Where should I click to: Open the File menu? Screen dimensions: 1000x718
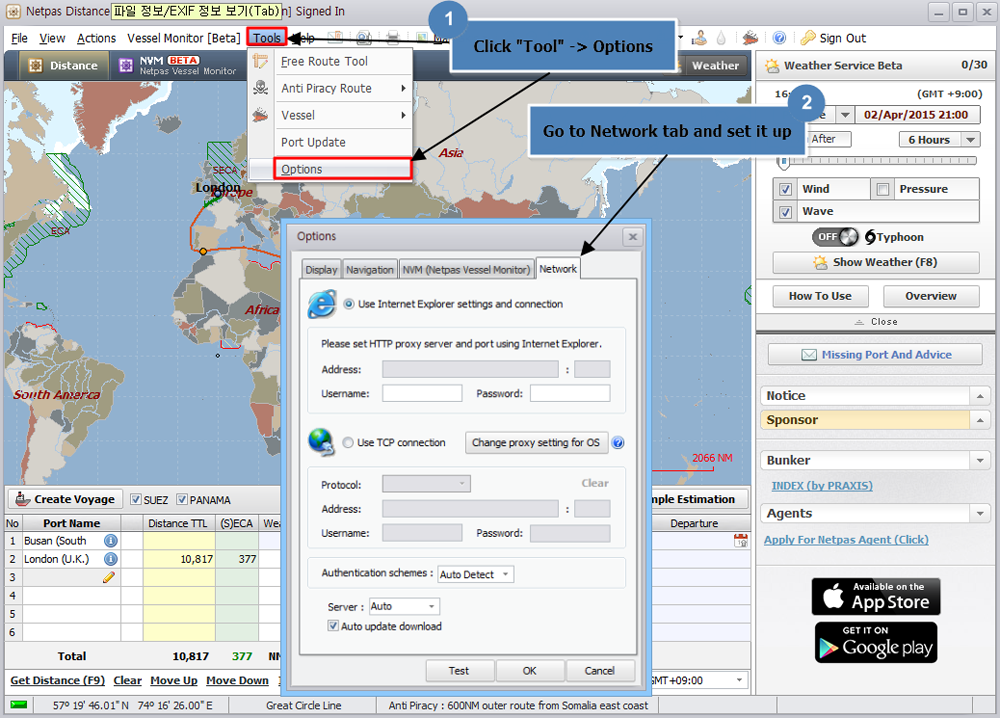(19, 38)
